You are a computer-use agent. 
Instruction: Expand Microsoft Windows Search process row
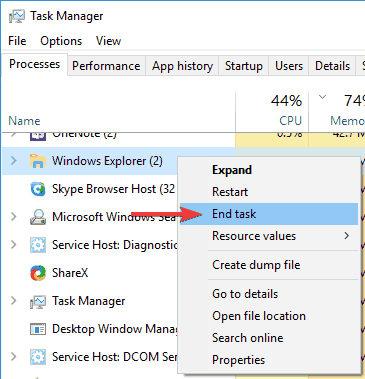click(x=14, y=217)
